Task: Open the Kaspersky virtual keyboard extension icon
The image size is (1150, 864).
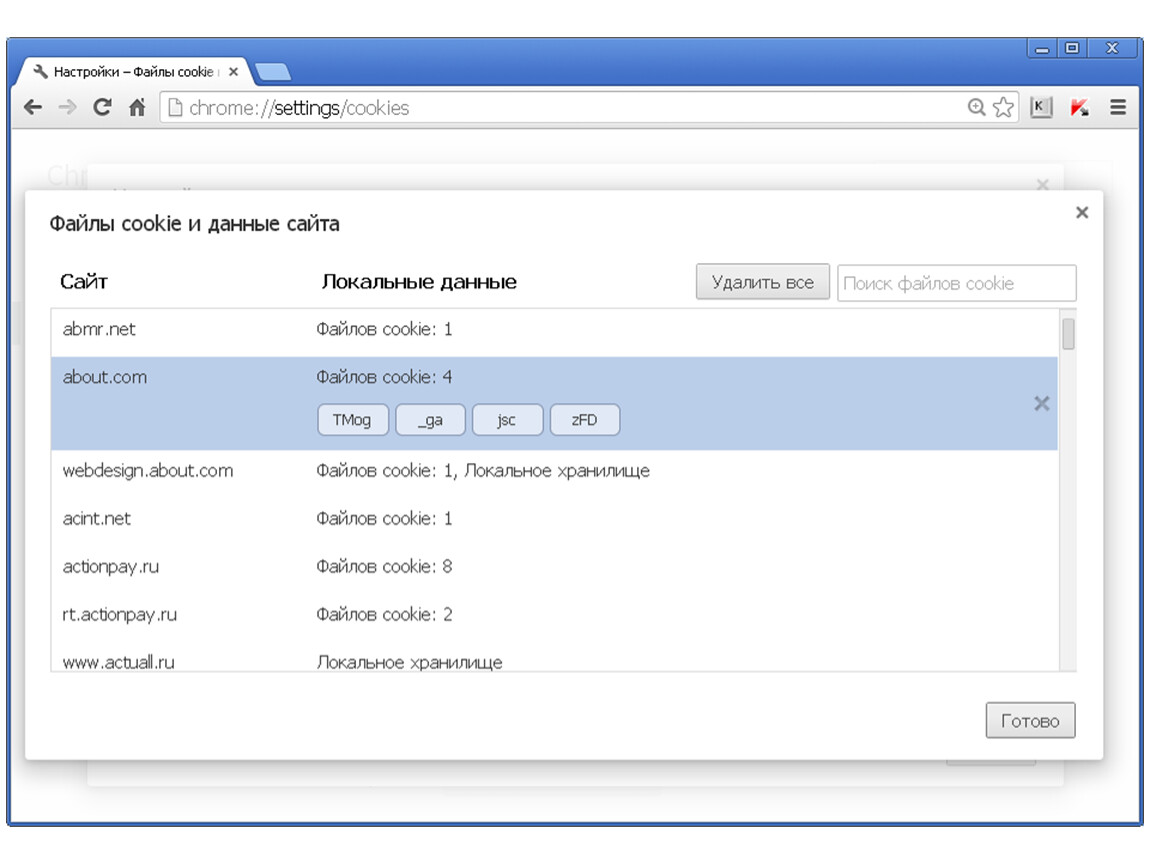Action: 1041,108
